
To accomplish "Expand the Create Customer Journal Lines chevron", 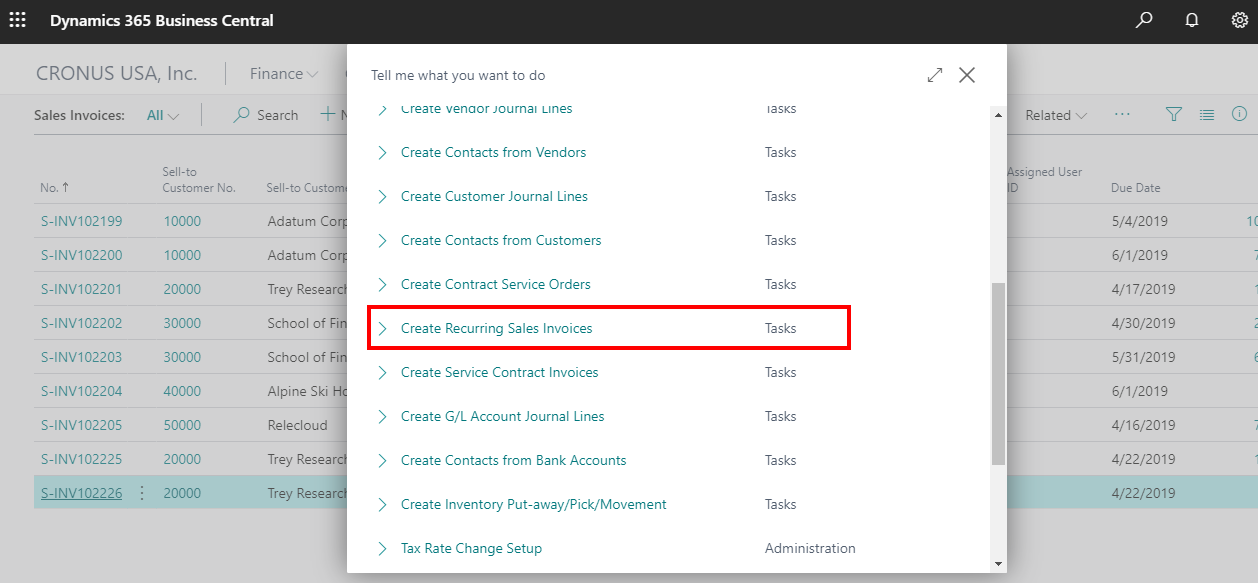I will click(x=382, y=197).
